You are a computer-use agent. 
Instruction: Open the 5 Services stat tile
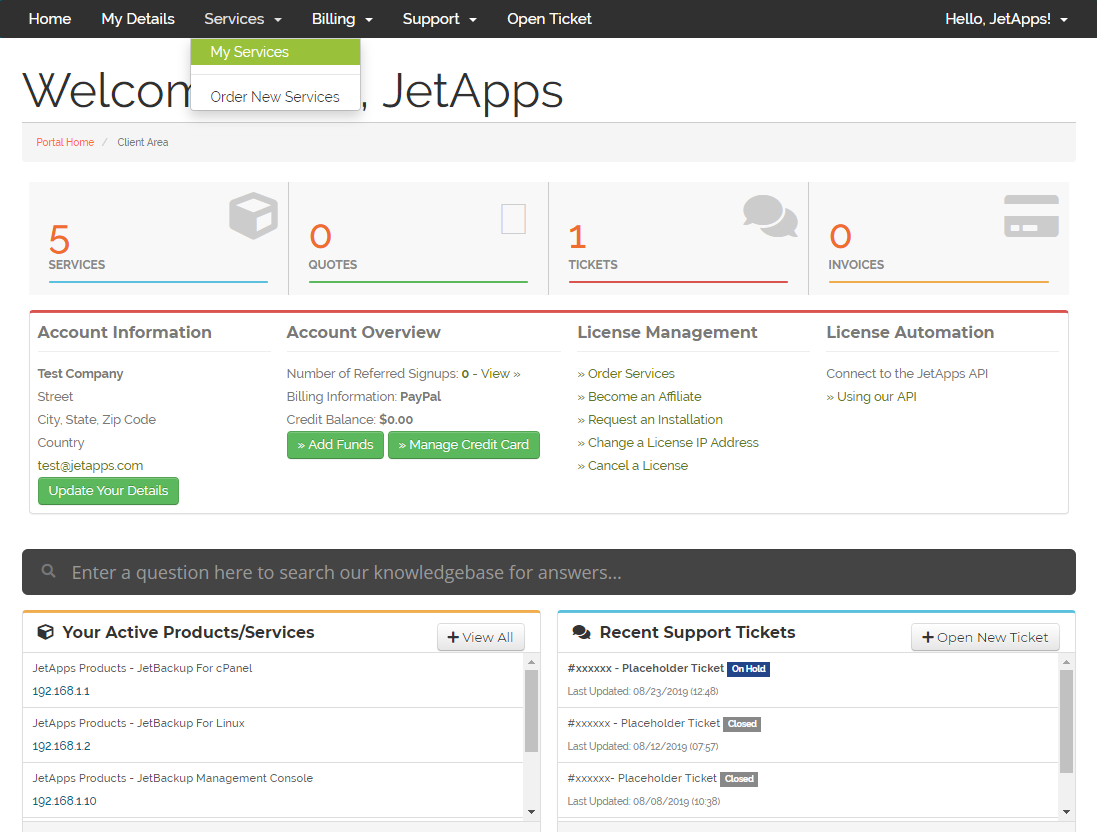pos(158,238)
